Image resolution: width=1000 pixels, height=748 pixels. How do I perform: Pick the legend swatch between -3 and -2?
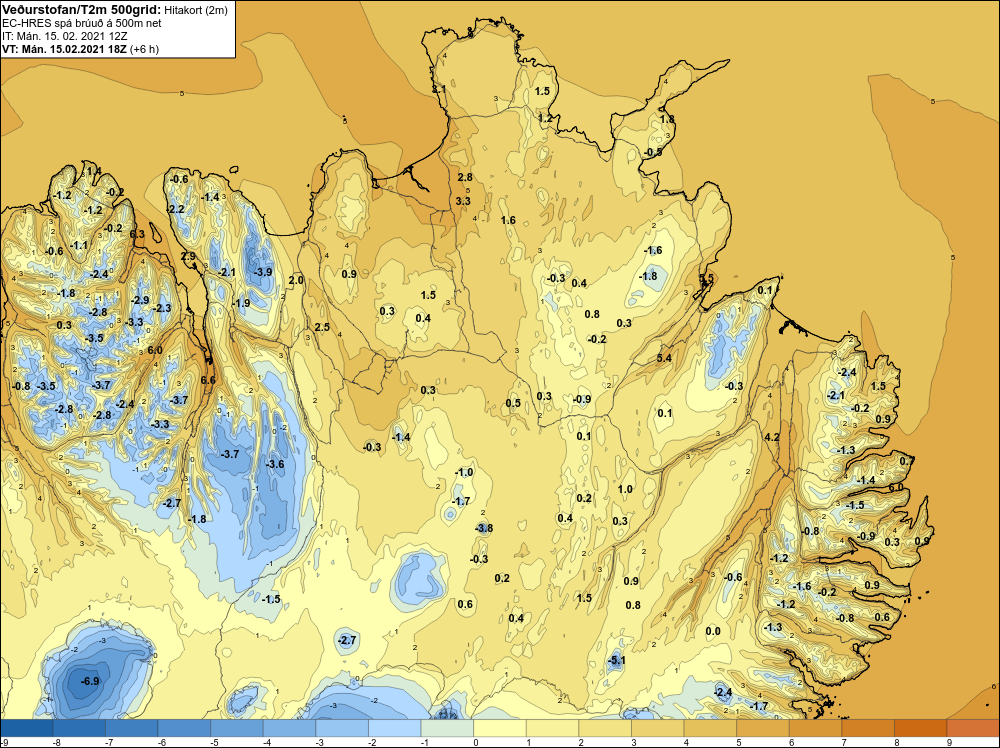click(342, 728)
